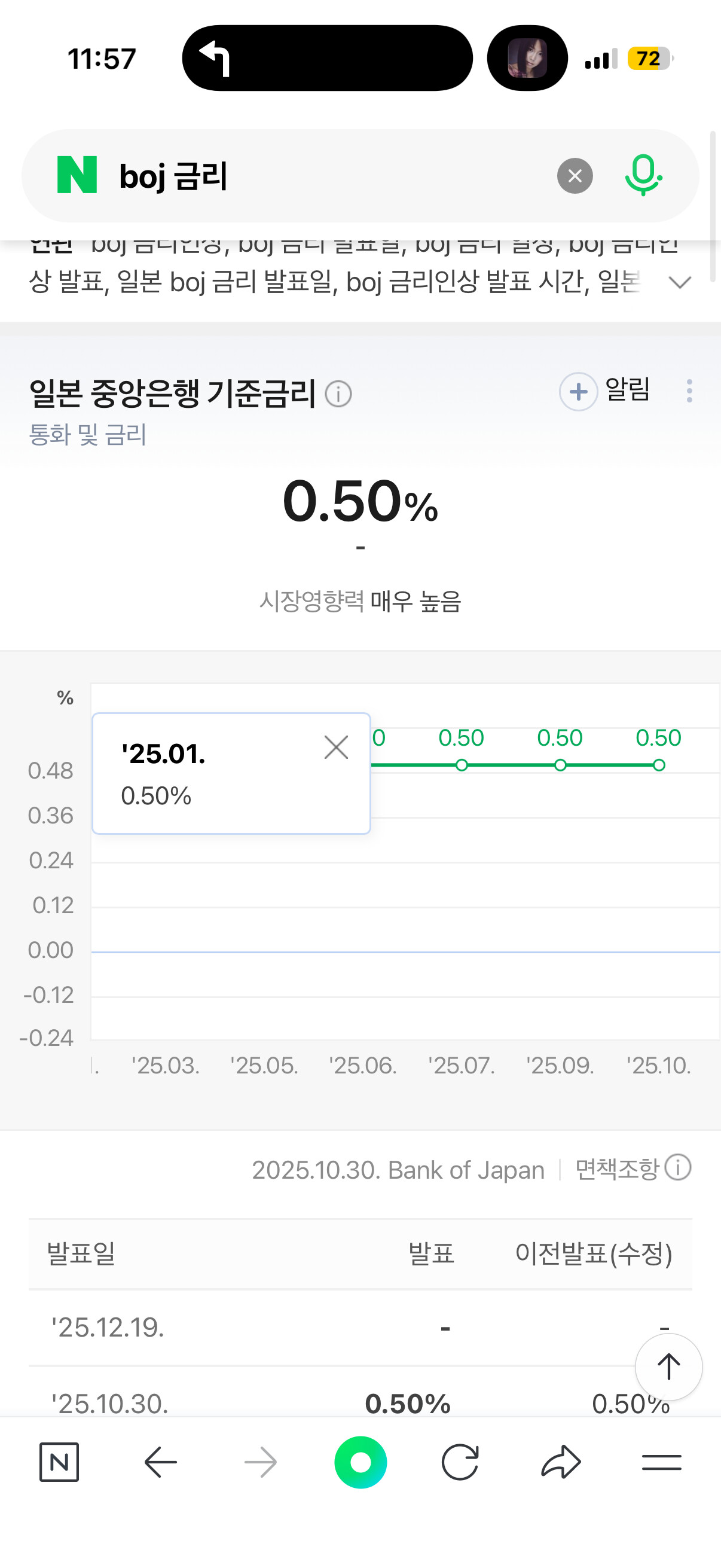Expand the related searches chevron

(x=679, y=282)
